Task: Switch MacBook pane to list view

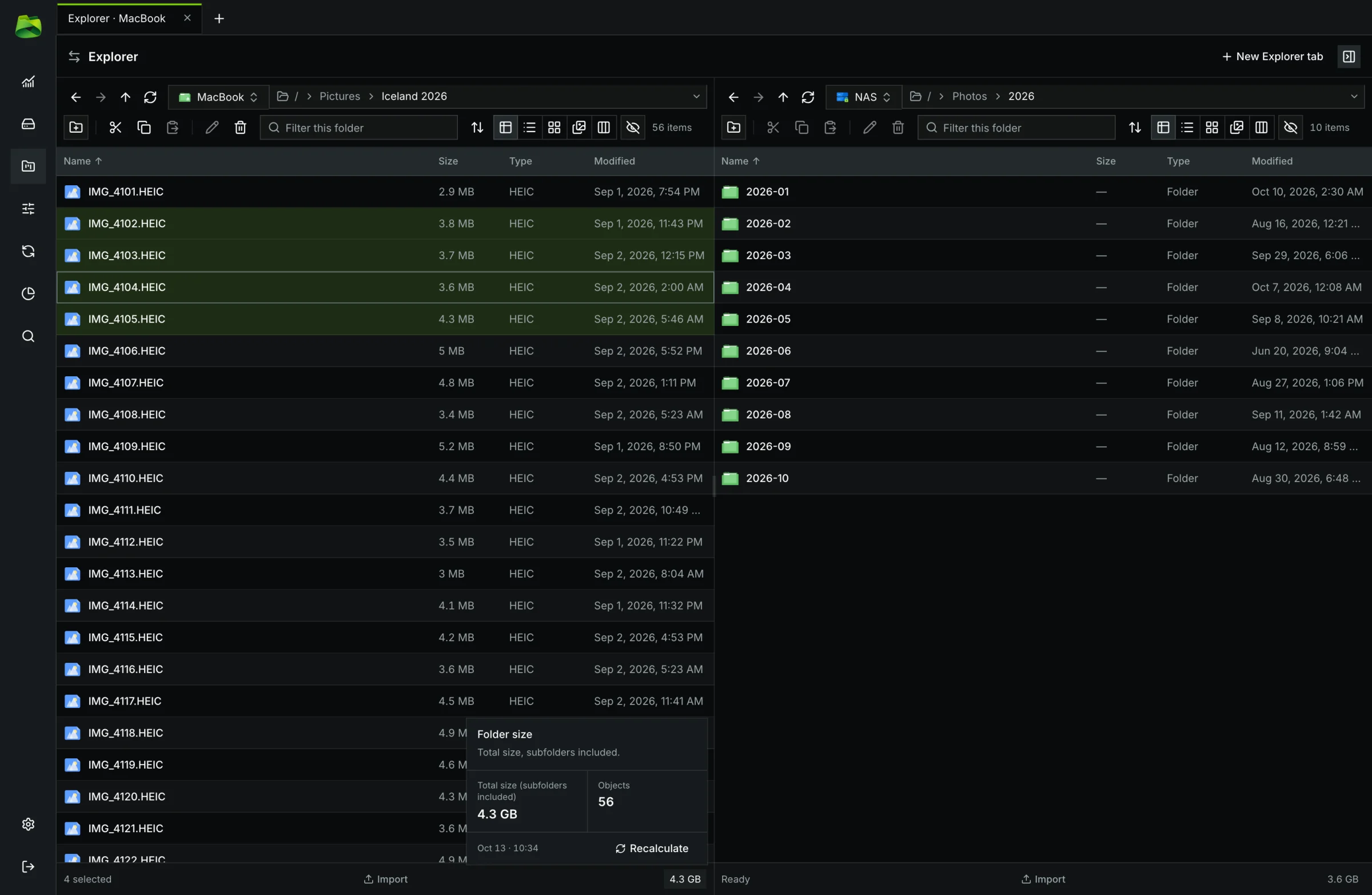Action: click(529, 128)
